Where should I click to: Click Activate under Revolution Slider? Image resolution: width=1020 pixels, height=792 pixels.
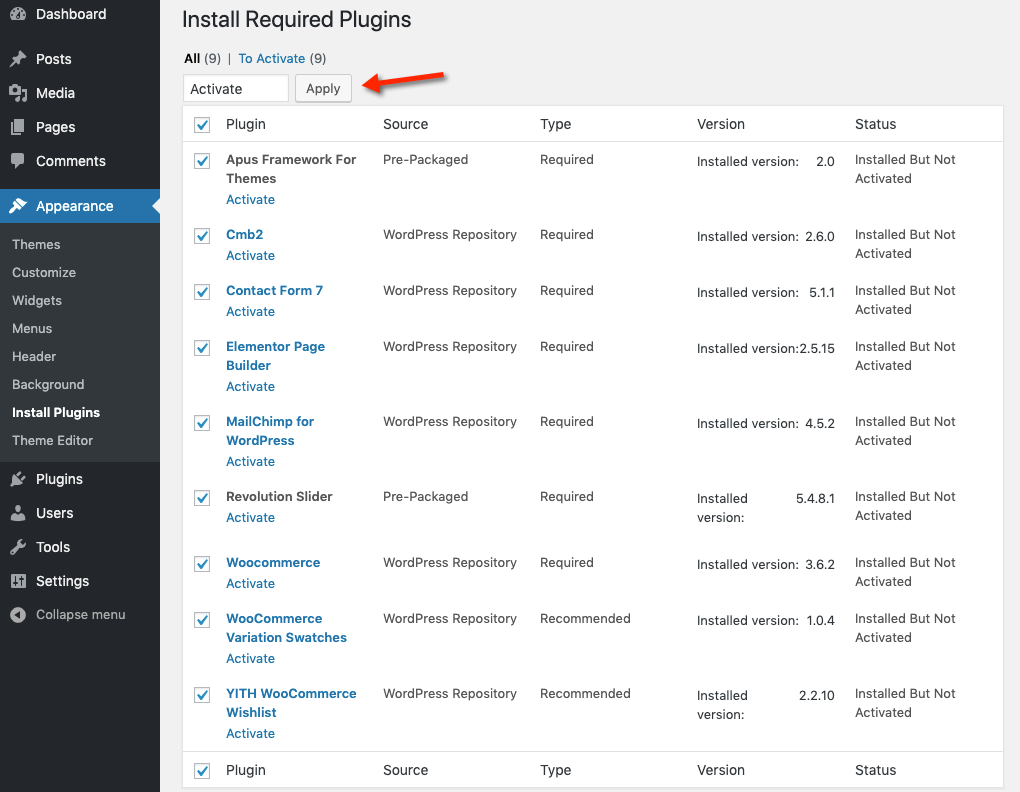tap(250, 518)
